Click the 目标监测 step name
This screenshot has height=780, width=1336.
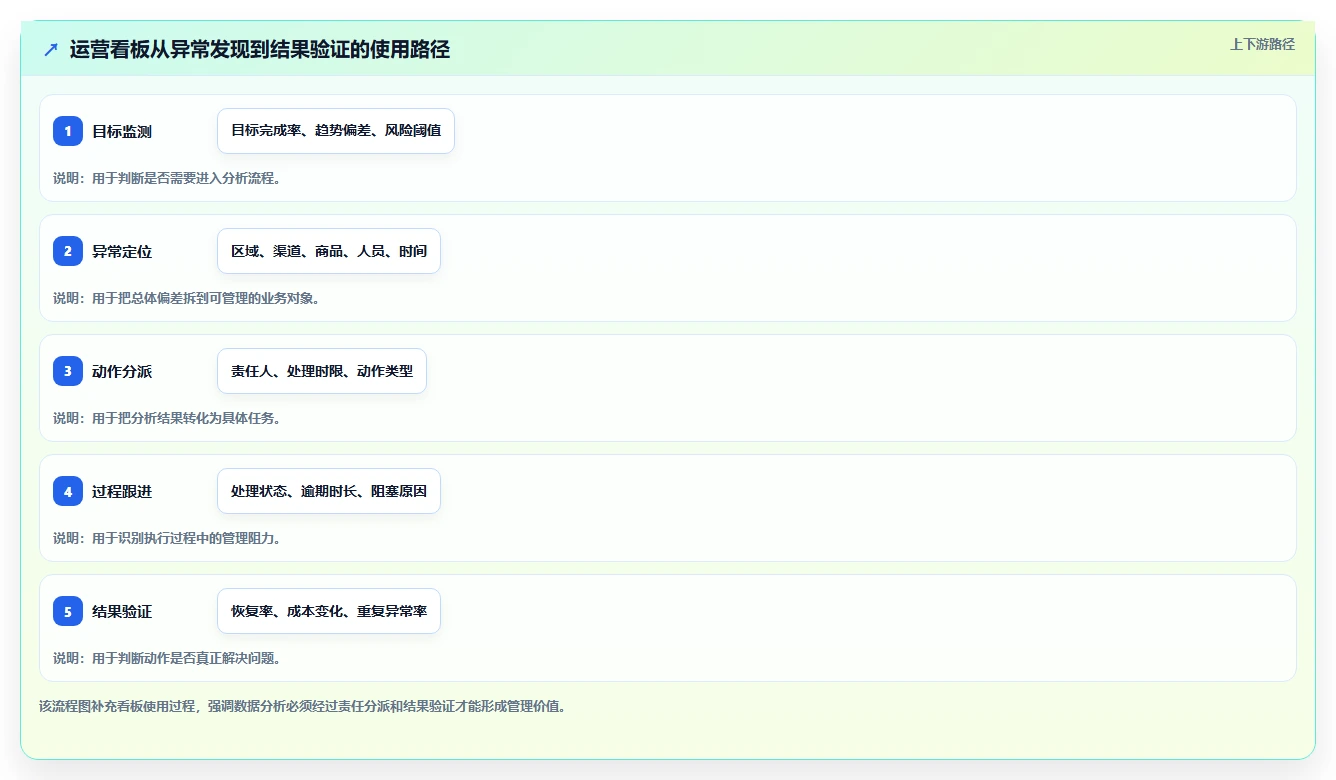[x=122, y=131]
